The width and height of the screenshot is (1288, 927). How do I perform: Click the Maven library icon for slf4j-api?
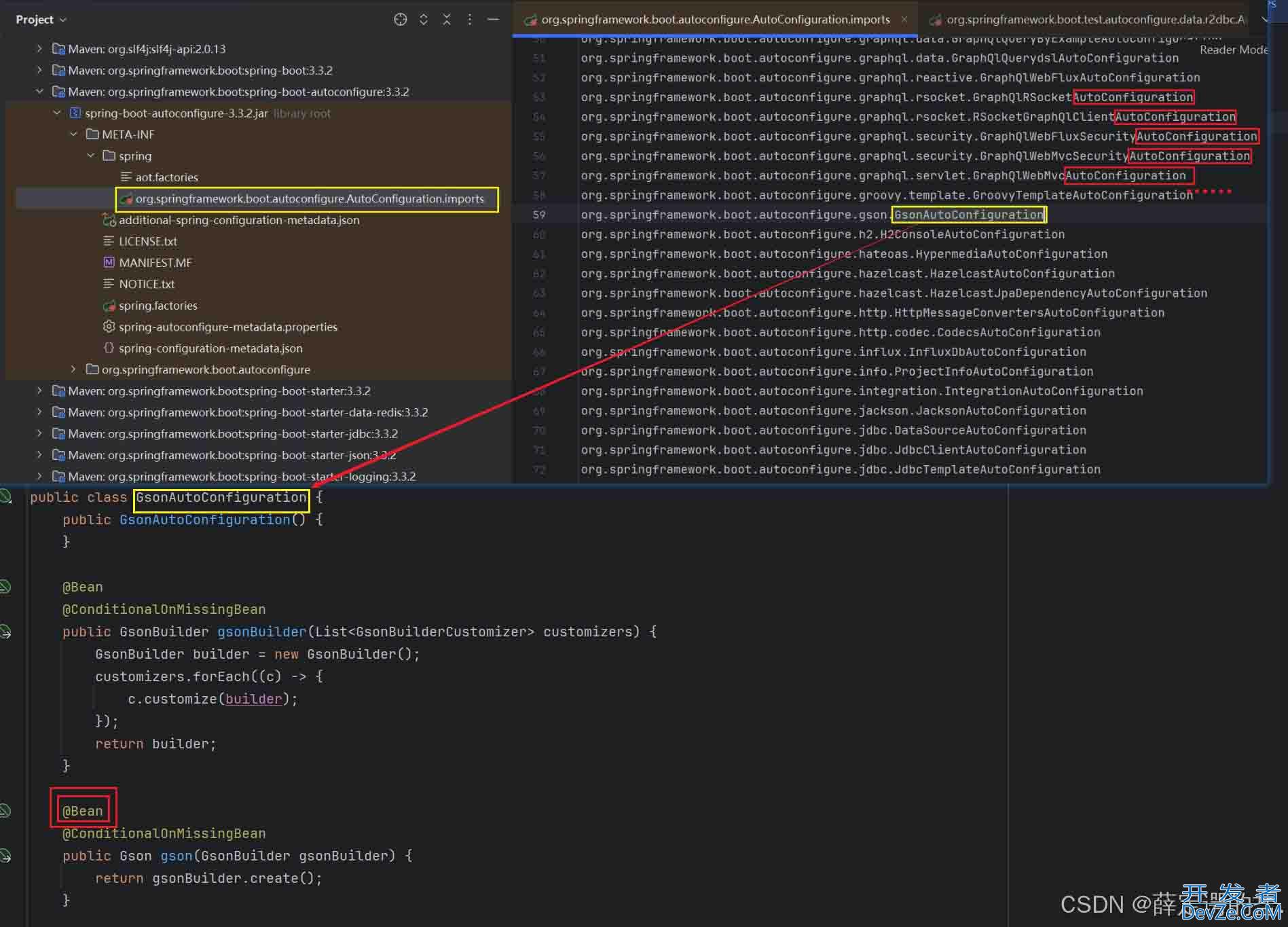(x=58, y=49)
